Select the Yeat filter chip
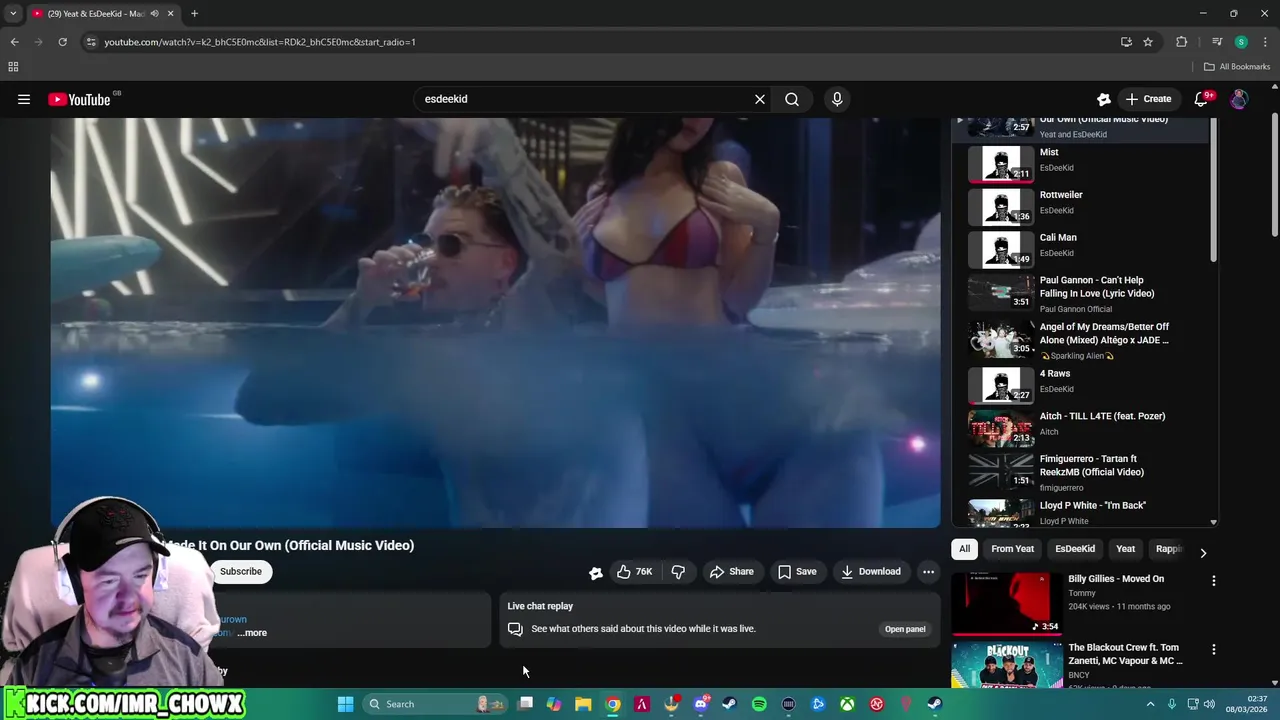This screenshot has width=1280, height=720. [x=1126, y=549]
